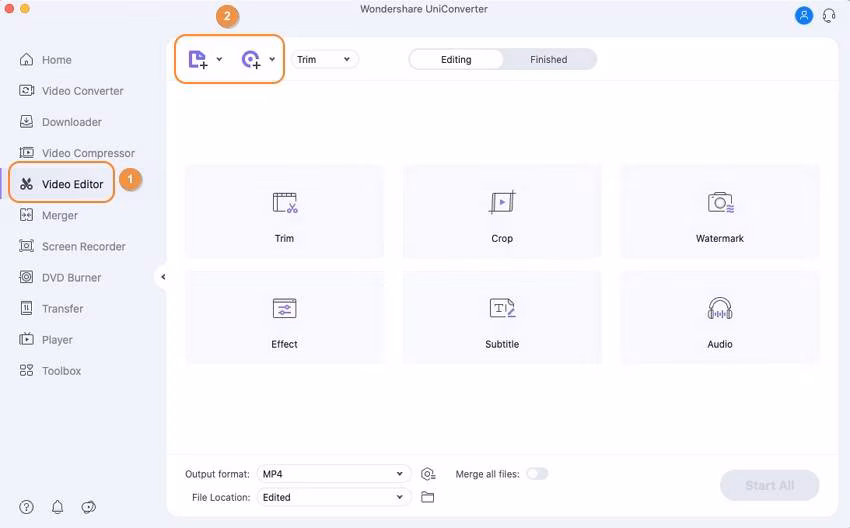Screen dimensions: 850x528
Task: Collapse the sidebar with arrow handle
Action: pyautogui.click(x=163, y=277)
